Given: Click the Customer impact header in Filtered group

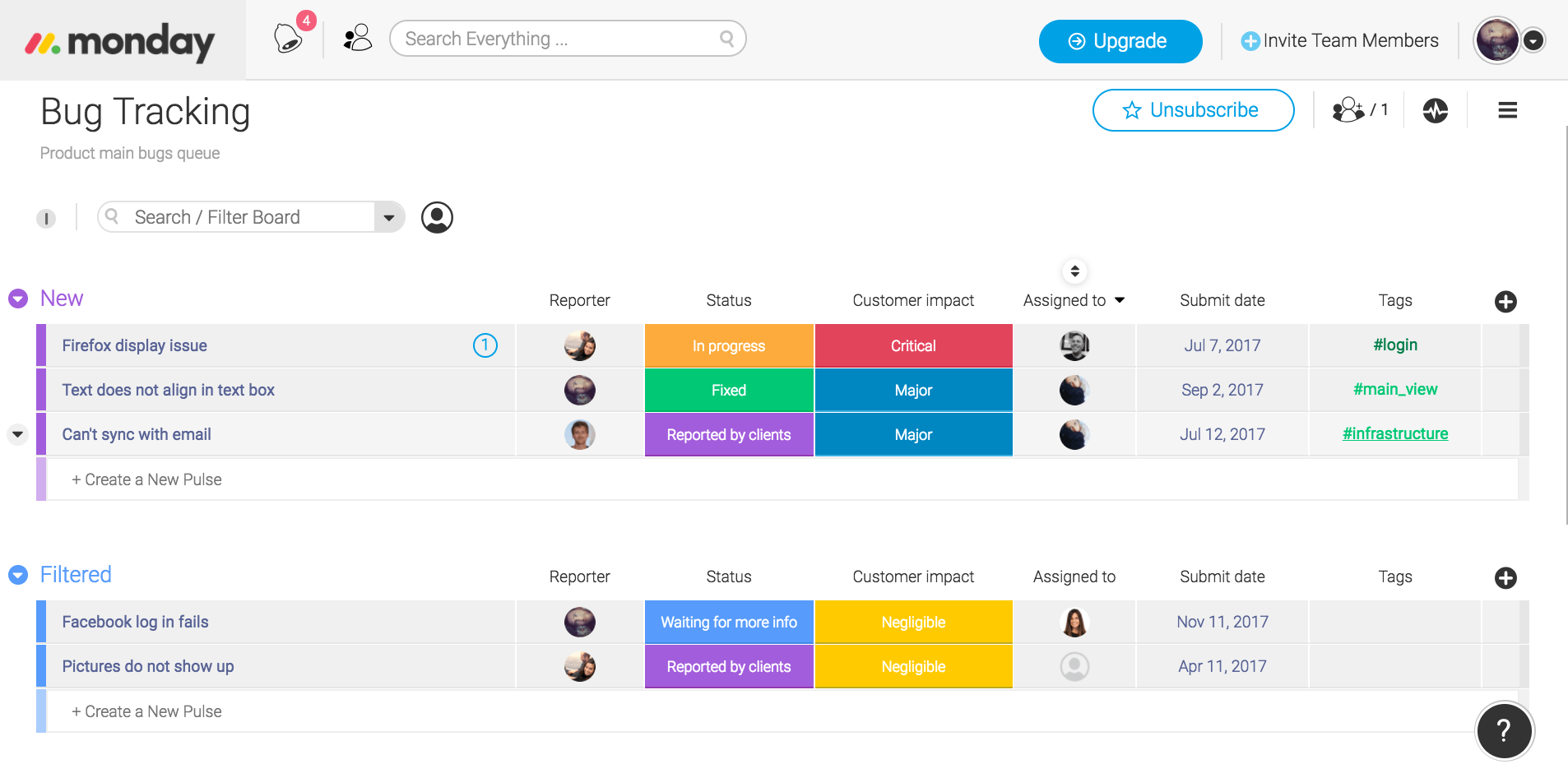Looking at the screenshot, I should pyautogui.click(x=913, y=576).
